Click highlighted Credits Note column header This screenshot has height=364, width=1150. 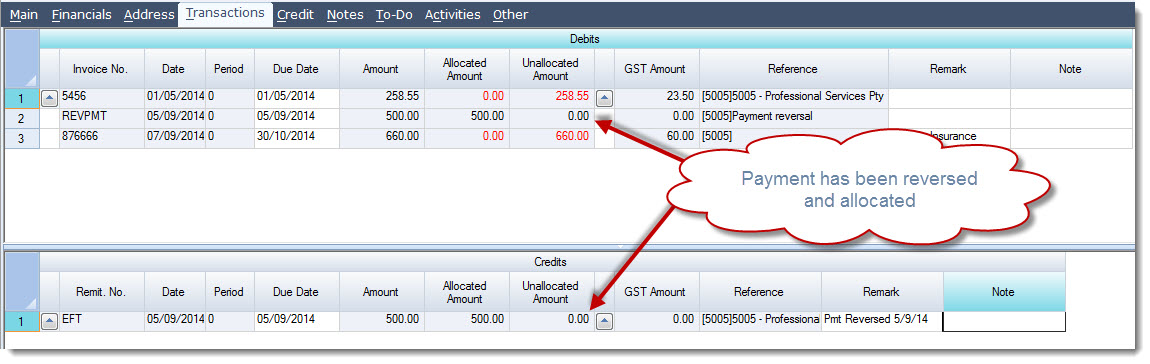[1003, 291]
